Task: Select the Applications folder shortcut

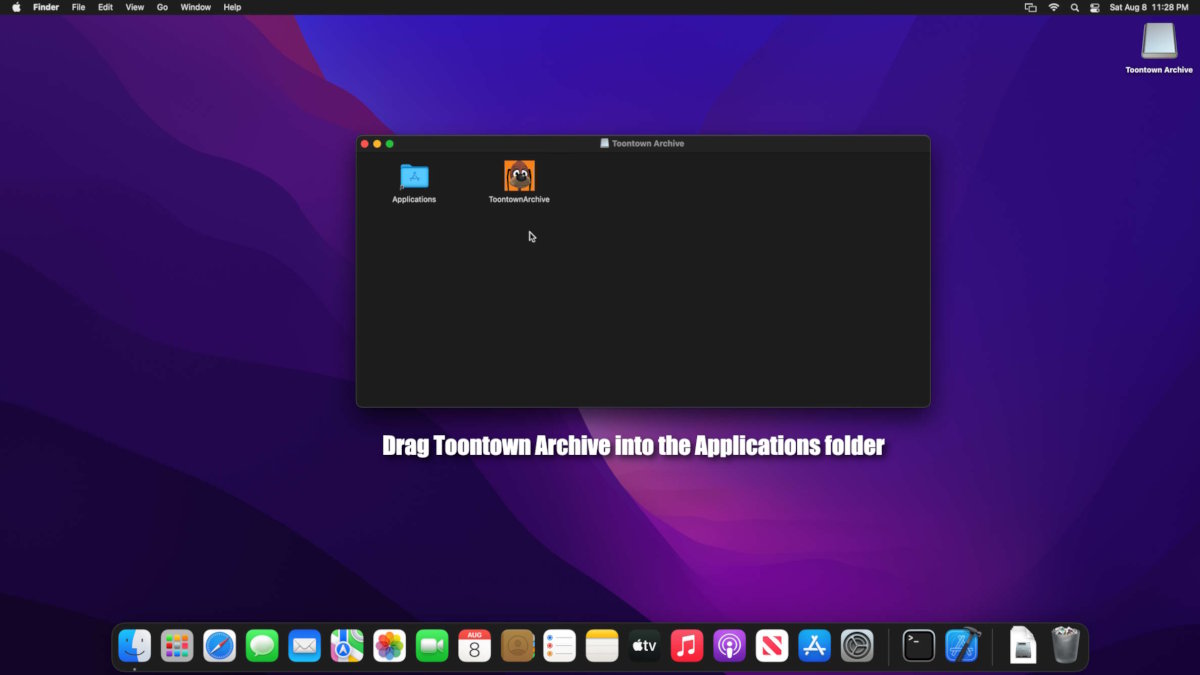Action: pos(414,177)
